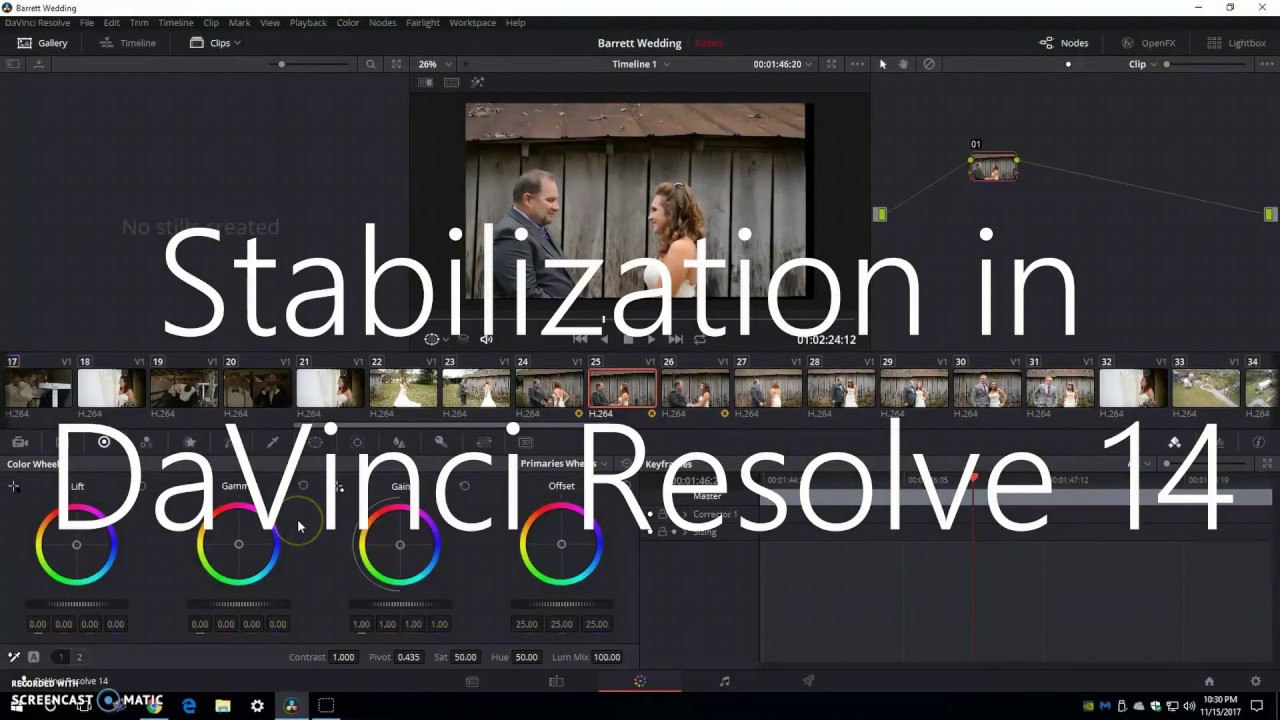Open the Stereoscopic 3D palette icon
The height and width of the screenshot is (720, 1280).
click(x=526, y=442)
